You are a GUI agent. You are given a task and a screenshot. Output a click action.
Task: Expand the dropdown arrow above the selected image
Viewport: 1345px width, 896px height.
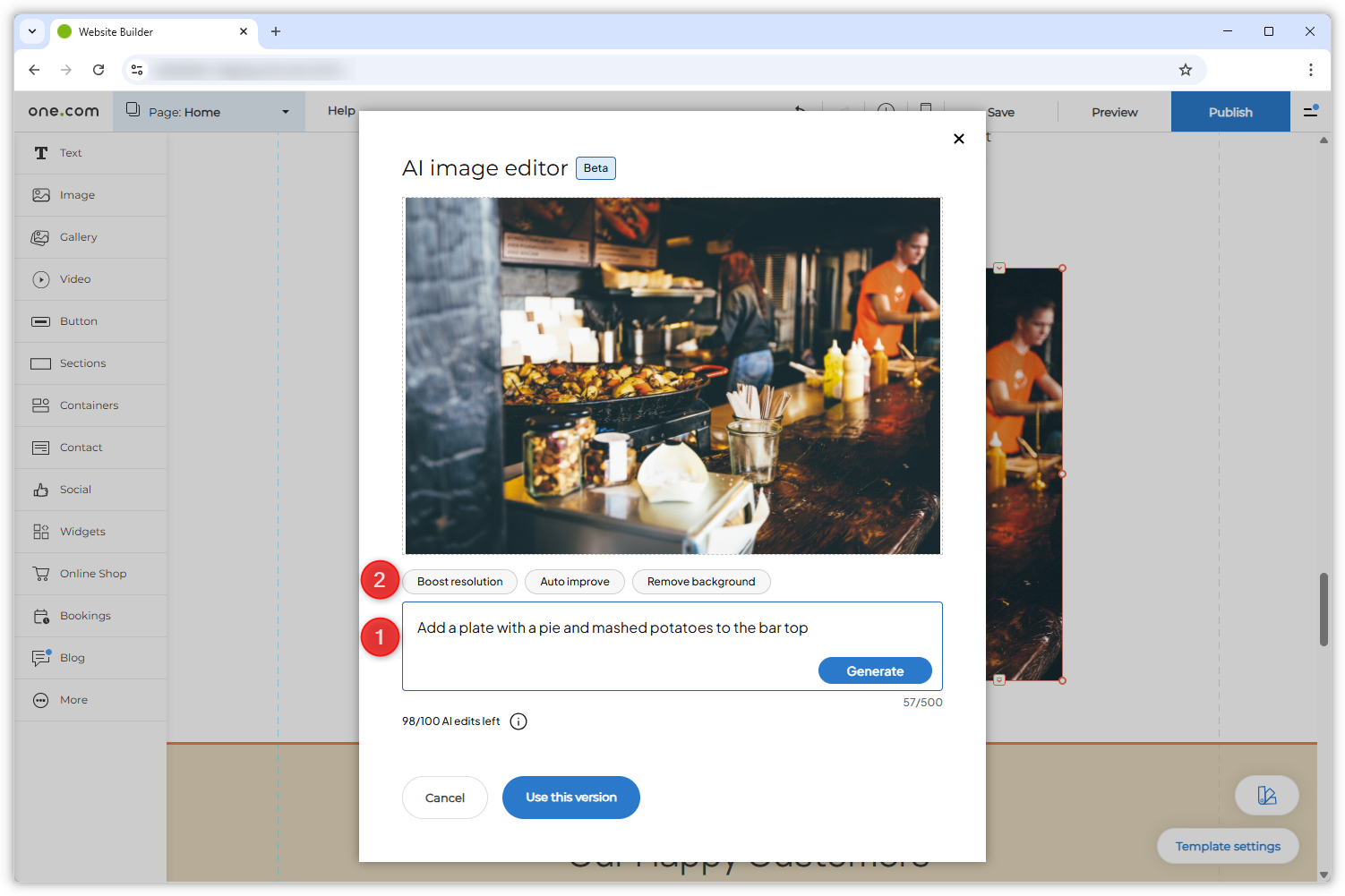pos(999,267)
